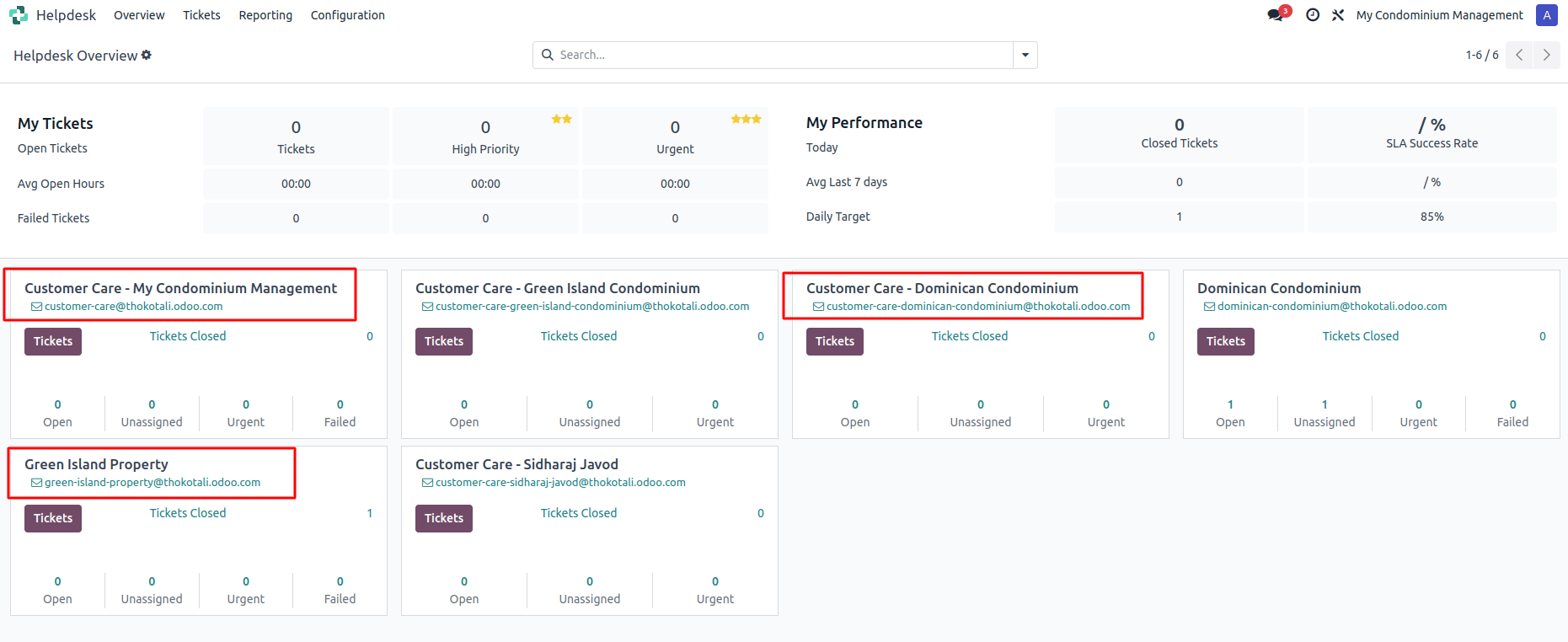Open the Configuration menu
Image resolution: width=1568 pixels, height=642 pixels.
click(x=347, y=15)
